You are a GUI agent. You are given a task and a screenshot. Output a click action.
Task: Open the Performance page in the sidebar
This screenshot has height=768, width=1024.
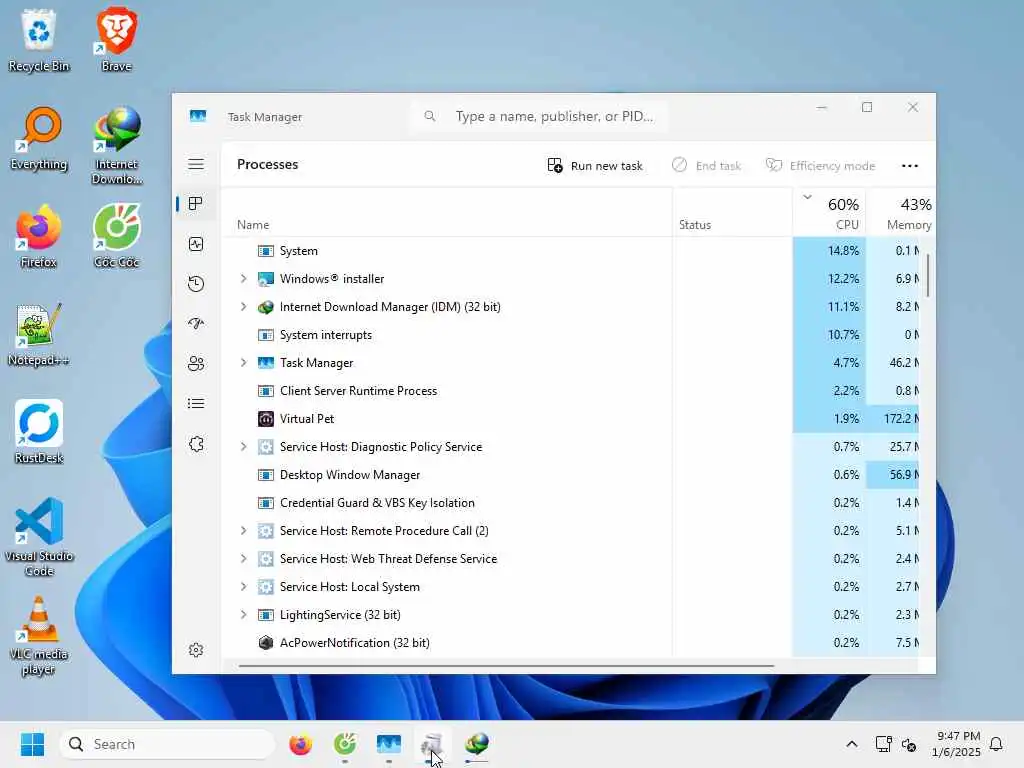196,244
